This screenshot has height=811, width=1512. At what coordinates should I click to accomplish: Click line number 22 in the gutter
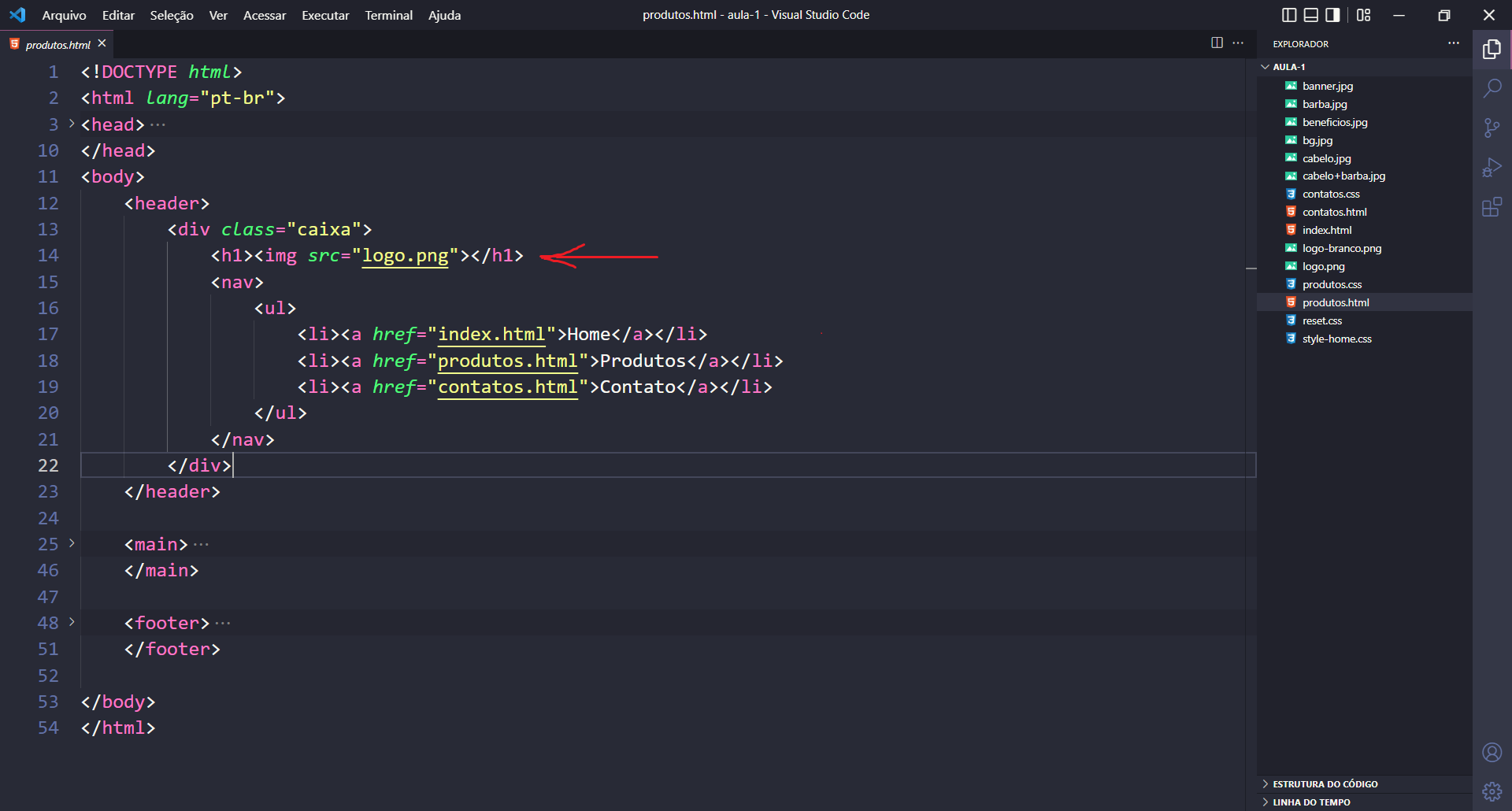[x=48, y=465]
